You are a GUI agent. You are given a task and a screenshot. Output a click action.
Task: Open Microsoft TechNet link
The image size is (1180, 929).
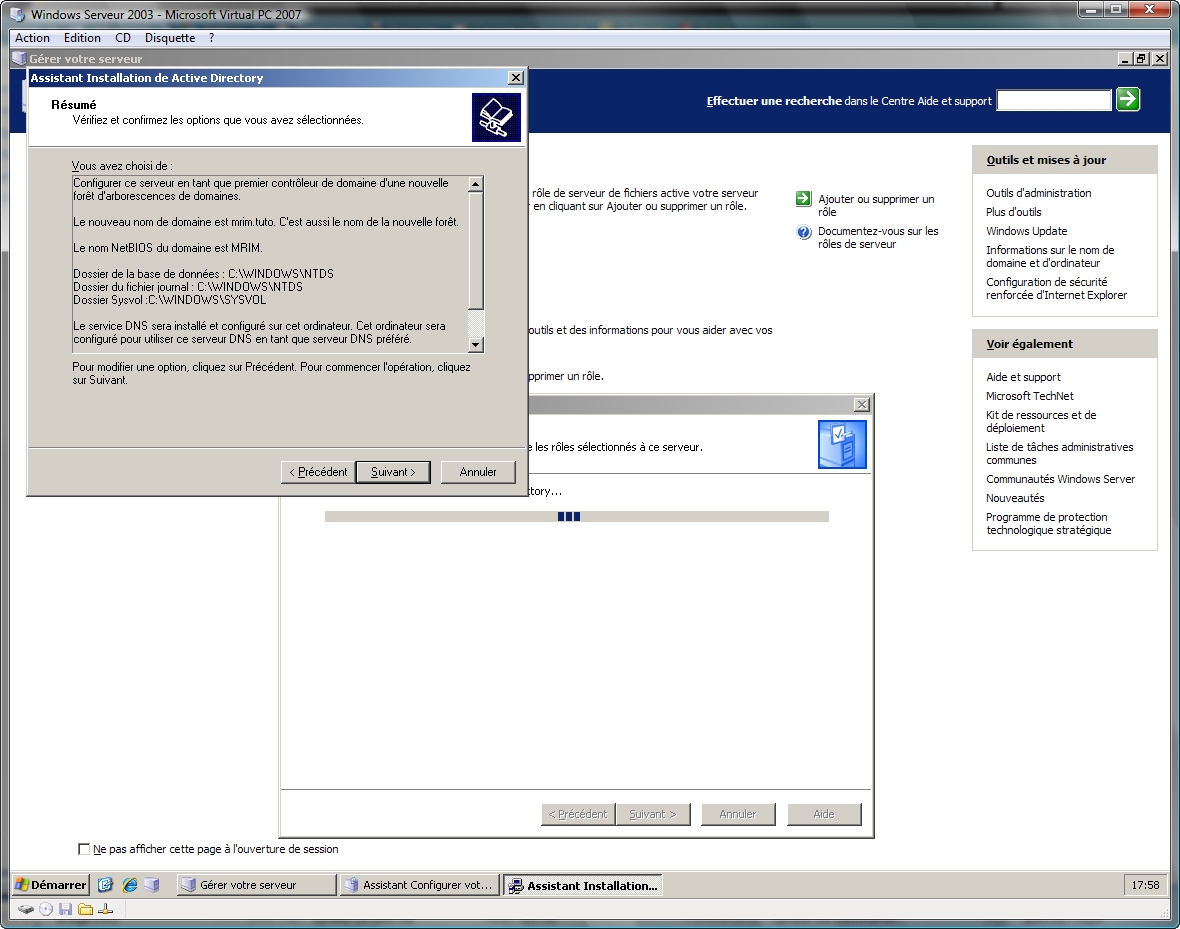tap(1029, 396)
